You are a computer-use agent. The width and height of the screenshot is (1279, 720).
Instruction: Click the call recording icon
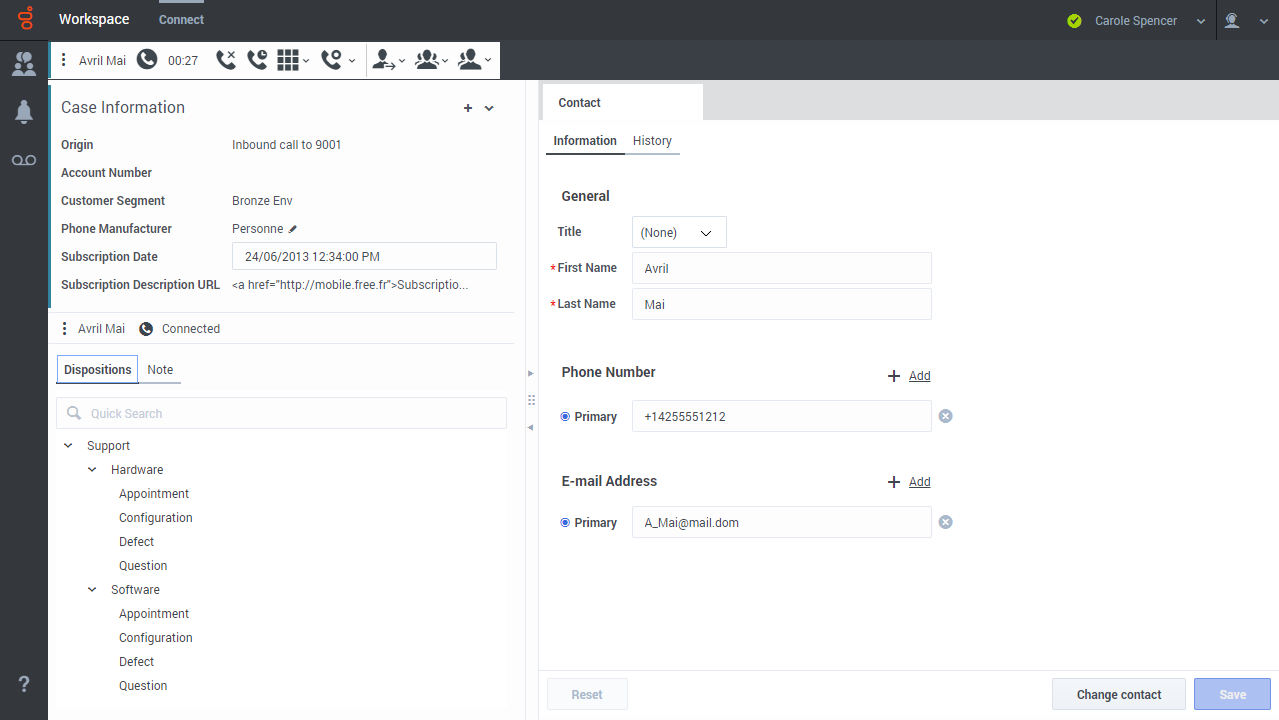(x=332, y=60)
